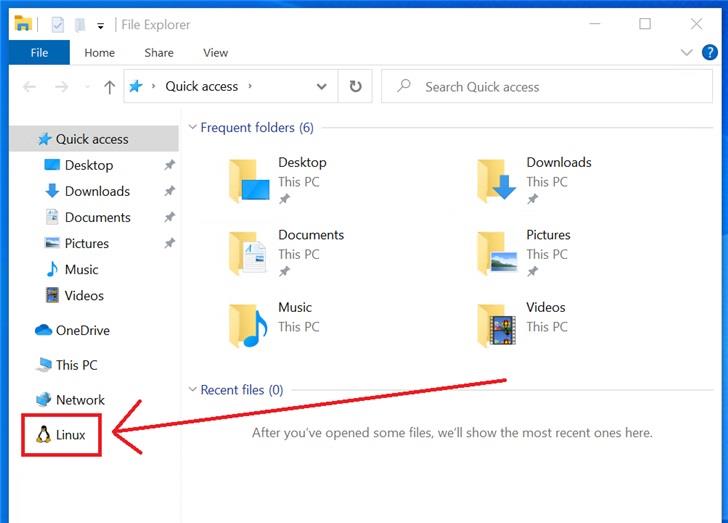The height and width of the screenshot is (523, 728).
Task: Maximize the File Explorer window
Action: (x=645, y=24)
